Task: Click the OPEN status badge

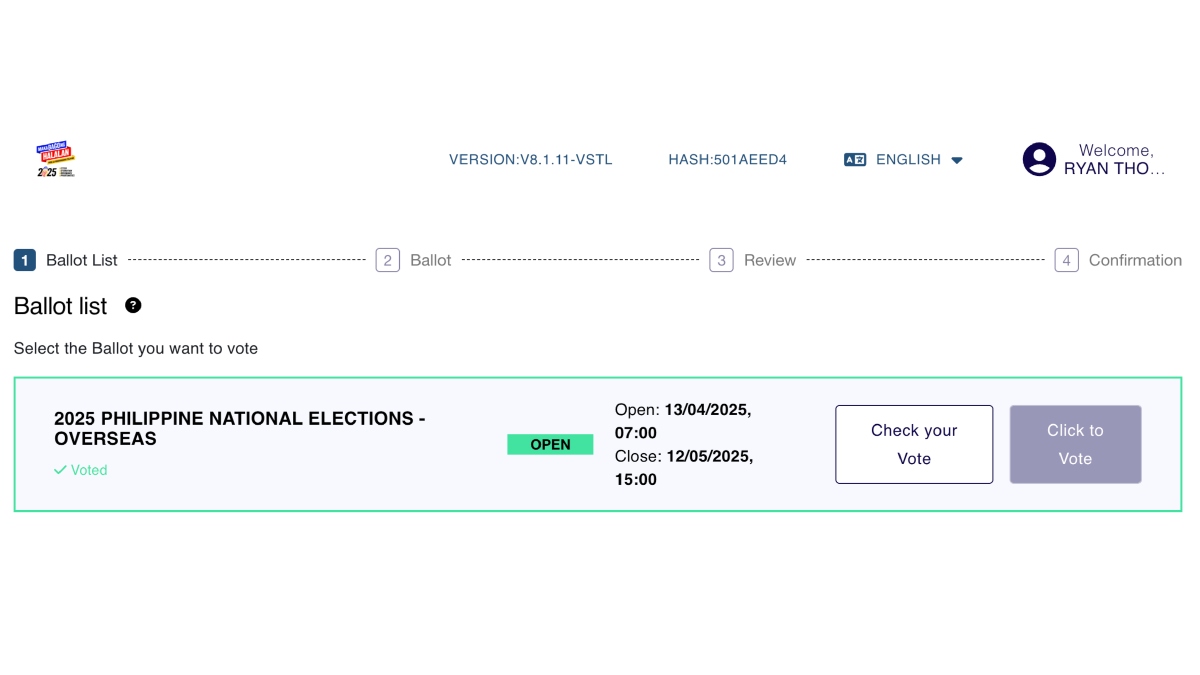Action: [550, 444]
